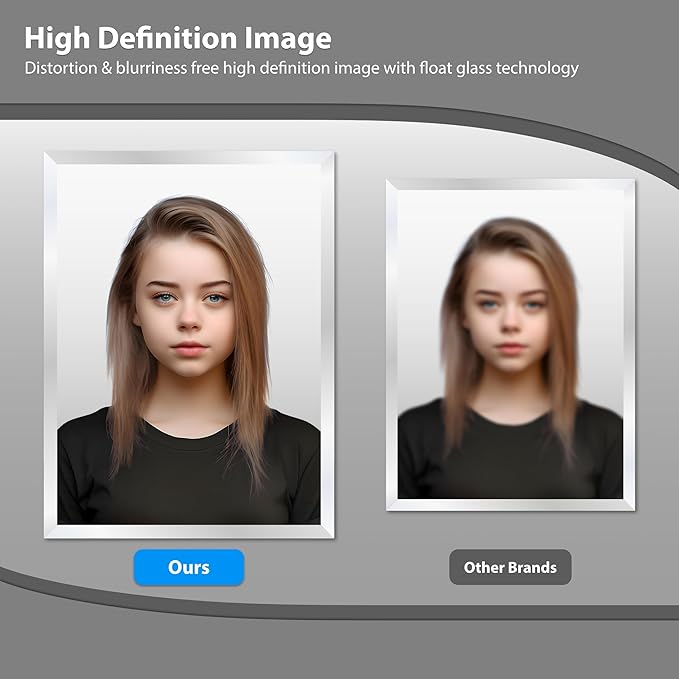
Task: Click the bottom beveled edge of right mirror
Action: pos(510,504)
